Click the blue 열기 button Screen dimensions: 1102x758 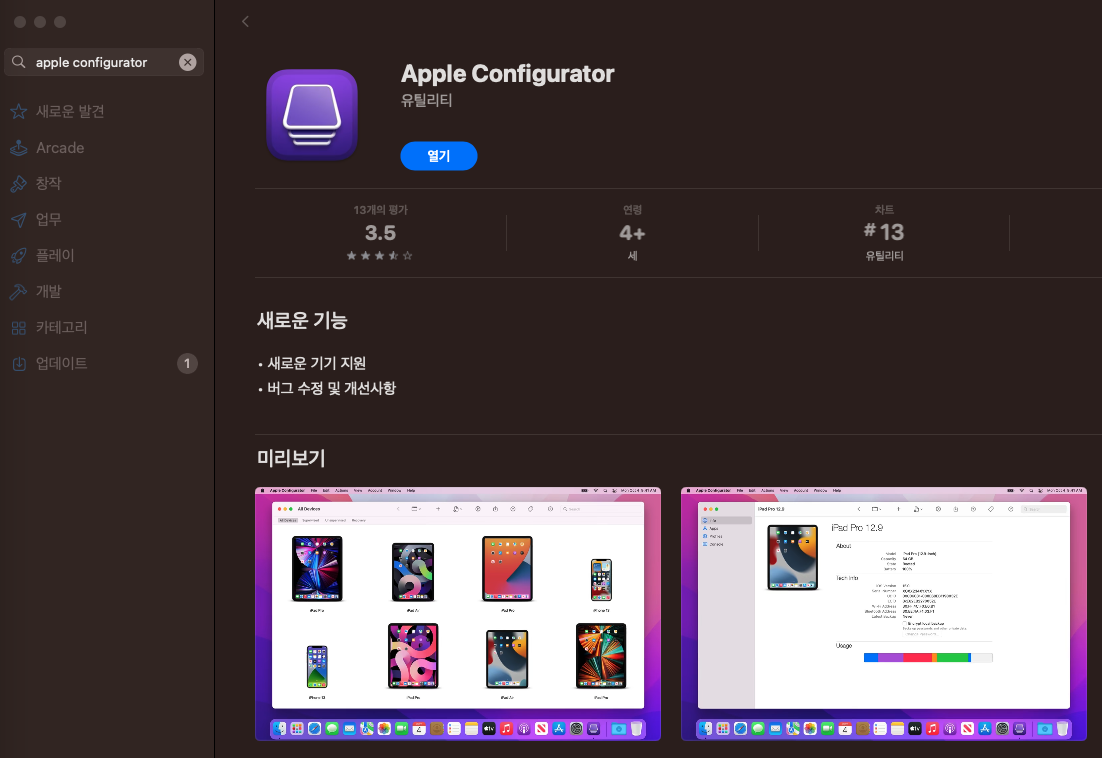tap(439, 156)
